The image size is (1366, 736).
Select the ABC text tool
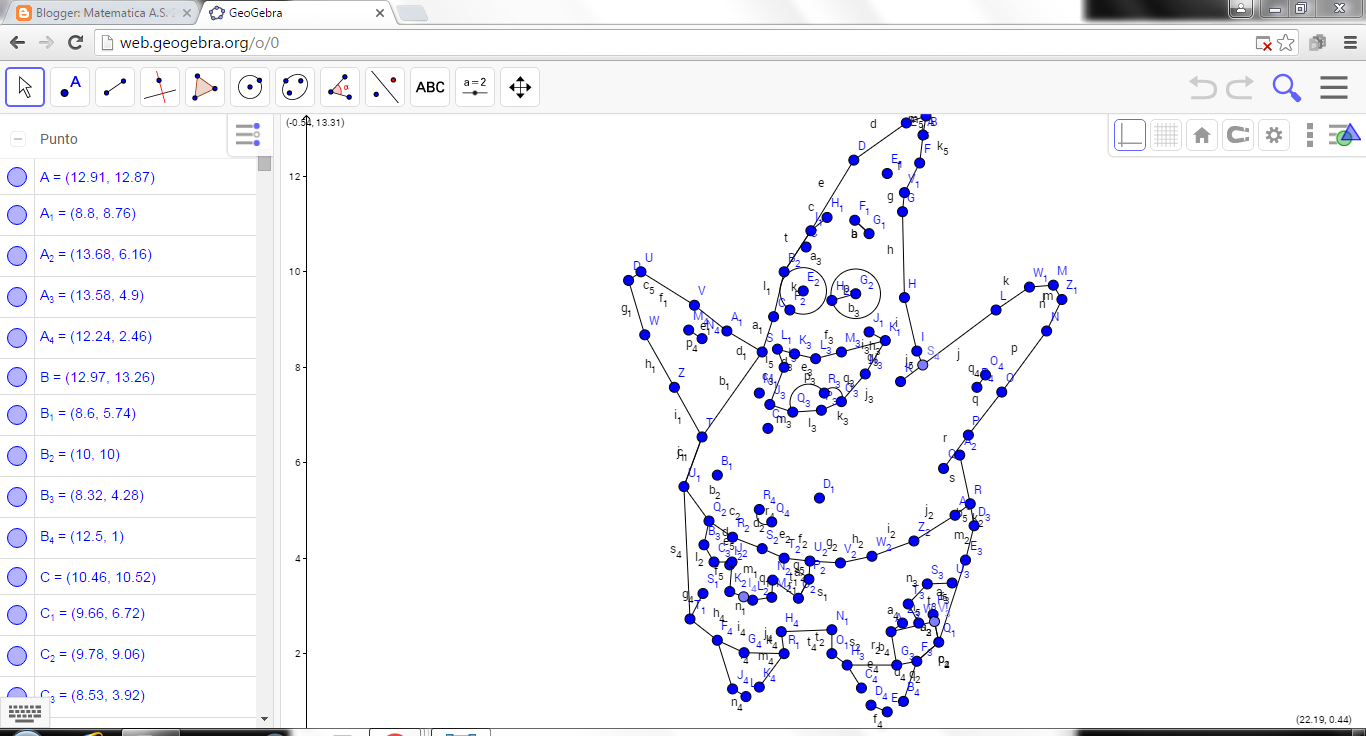[429, 87]
